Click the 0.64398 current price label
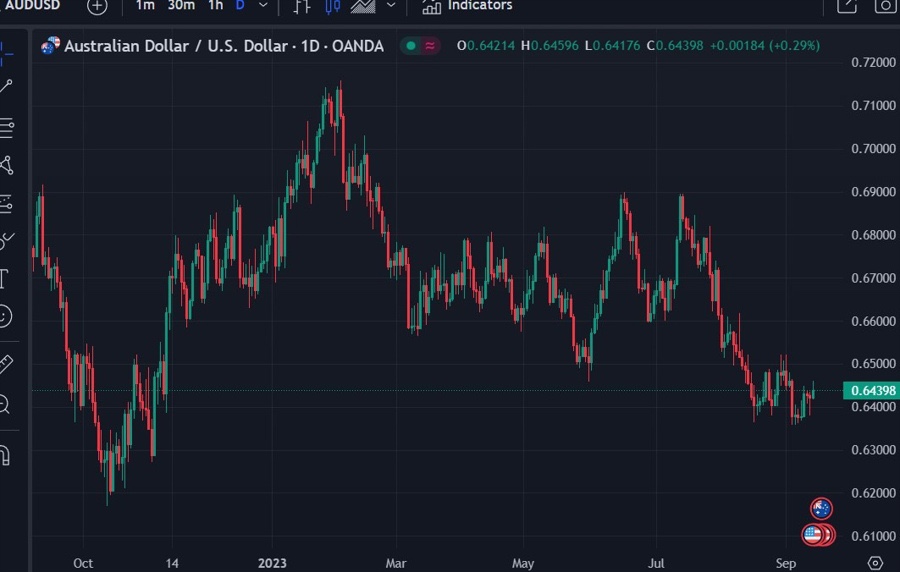The height and width of the screenshot is (572, 900). point(872,390)
